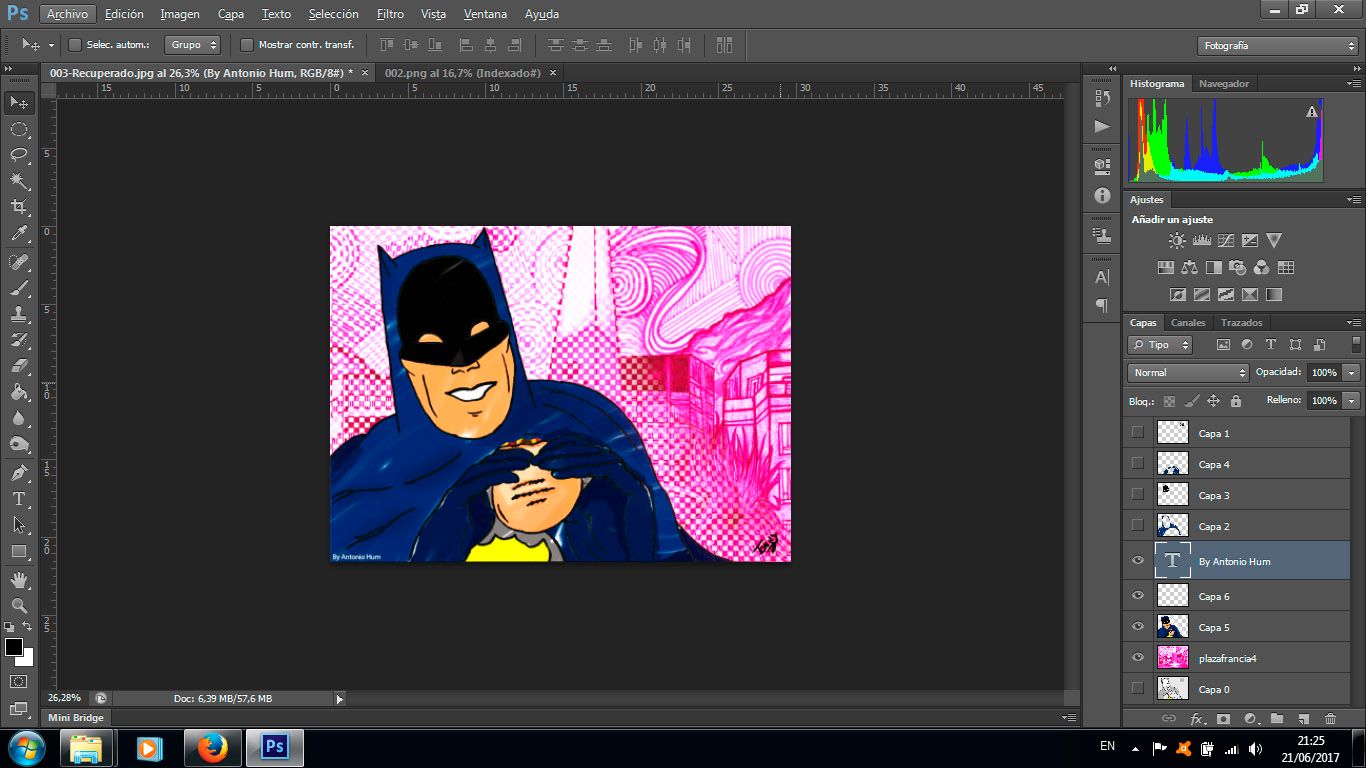
Task: Open the Filtro menu
Action: 390,14
